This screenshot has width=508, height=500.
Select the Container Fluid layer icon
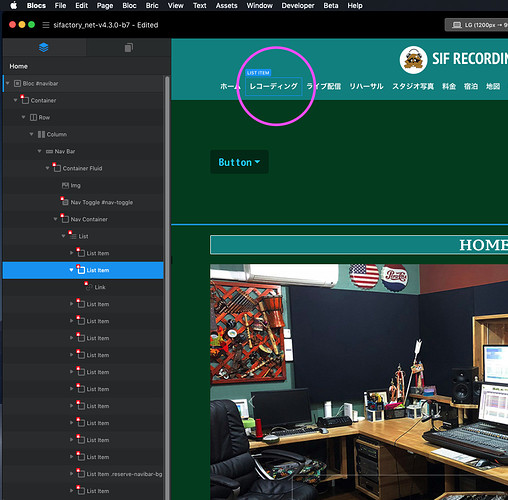point(57,168)
